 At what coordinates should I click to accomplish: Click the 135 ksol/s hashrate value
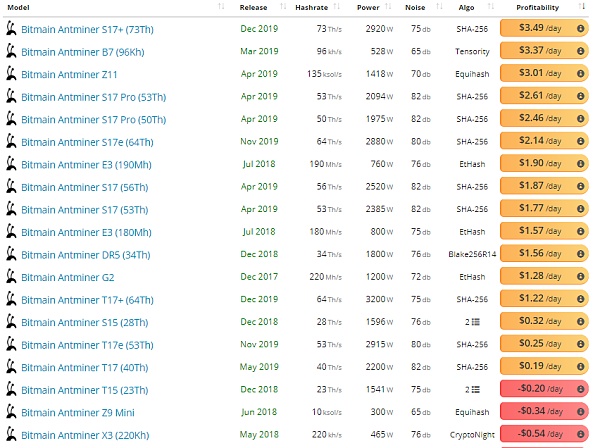[x=324, y=74]
